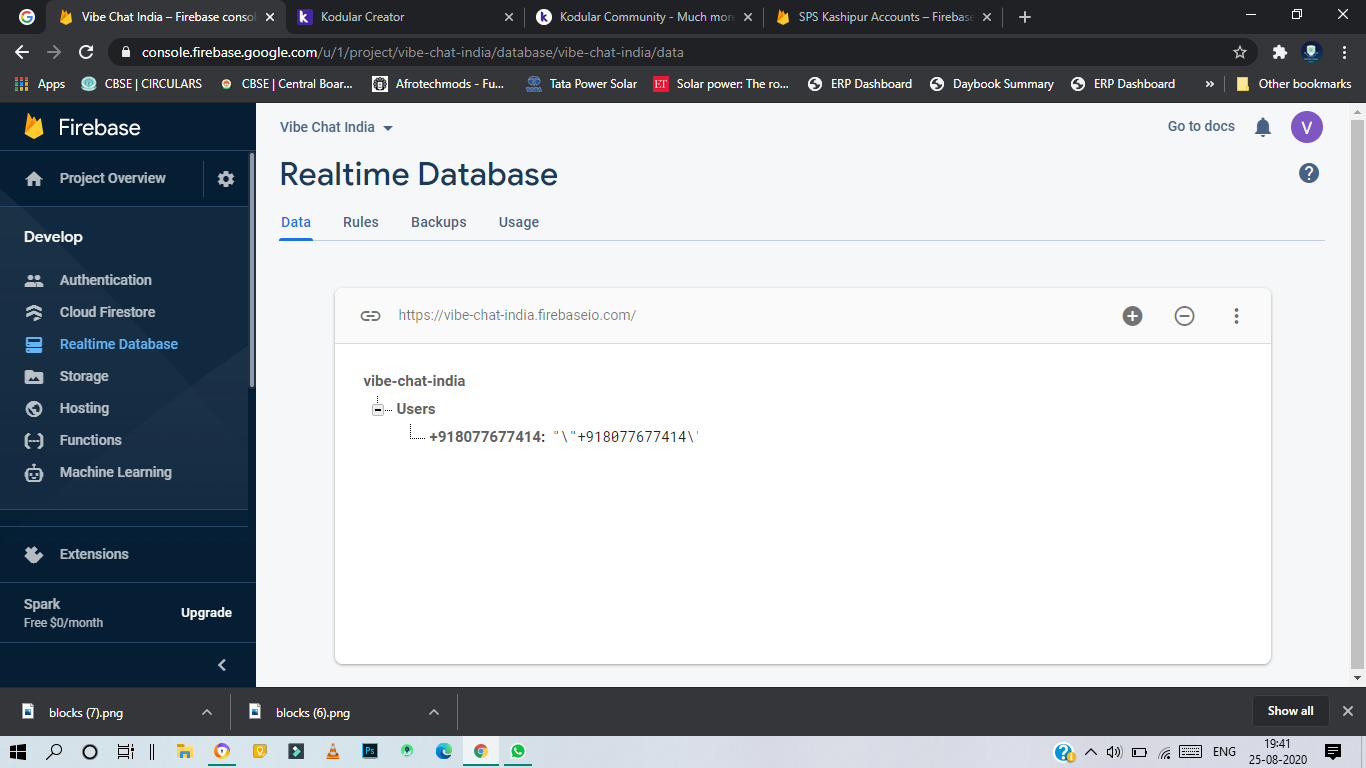1366x768 pixels.
Task: Select Cloud Firestore in sidebar
Action: tap(107, 312)
